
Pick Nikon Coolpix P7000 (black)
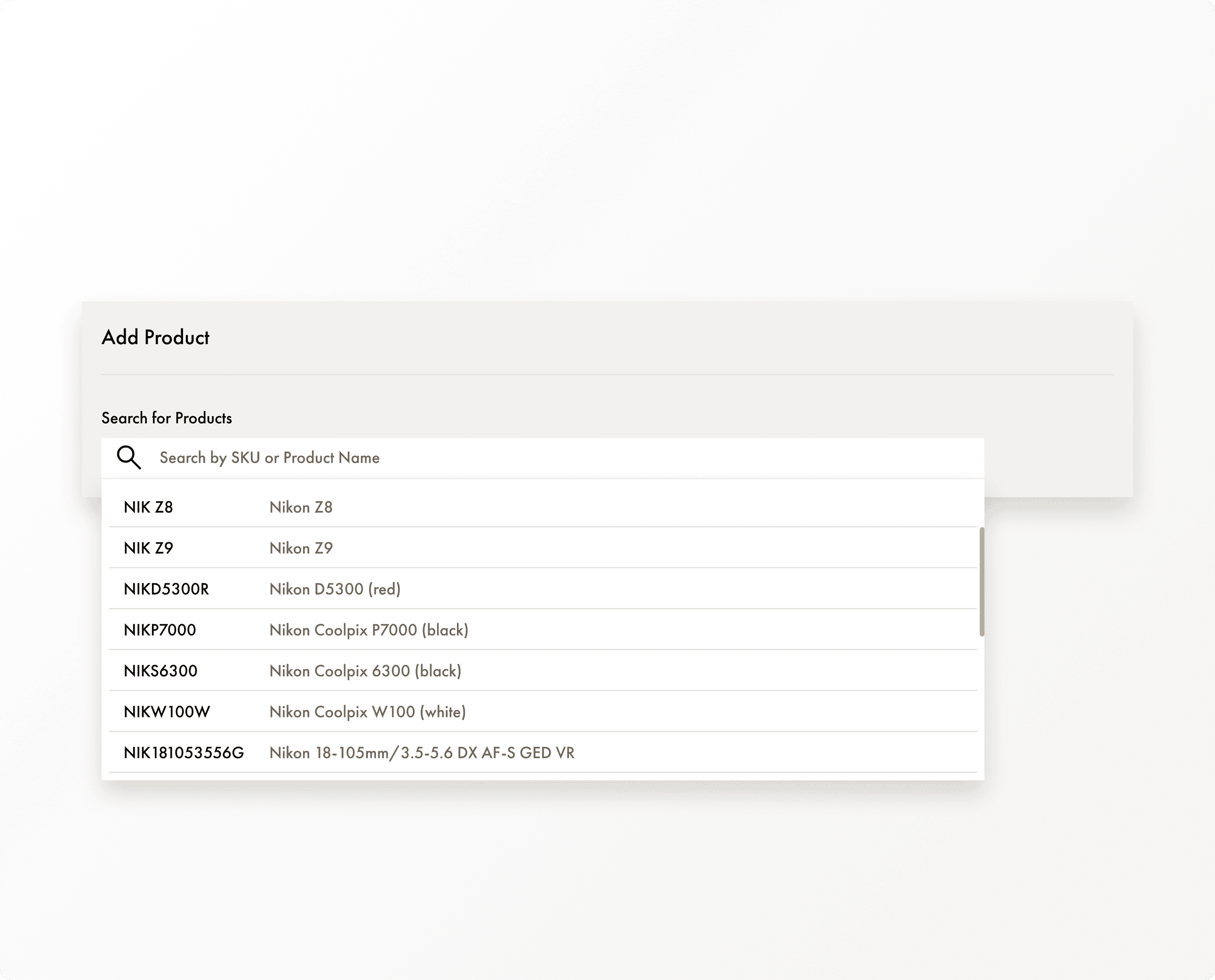(x=368, y=630)
